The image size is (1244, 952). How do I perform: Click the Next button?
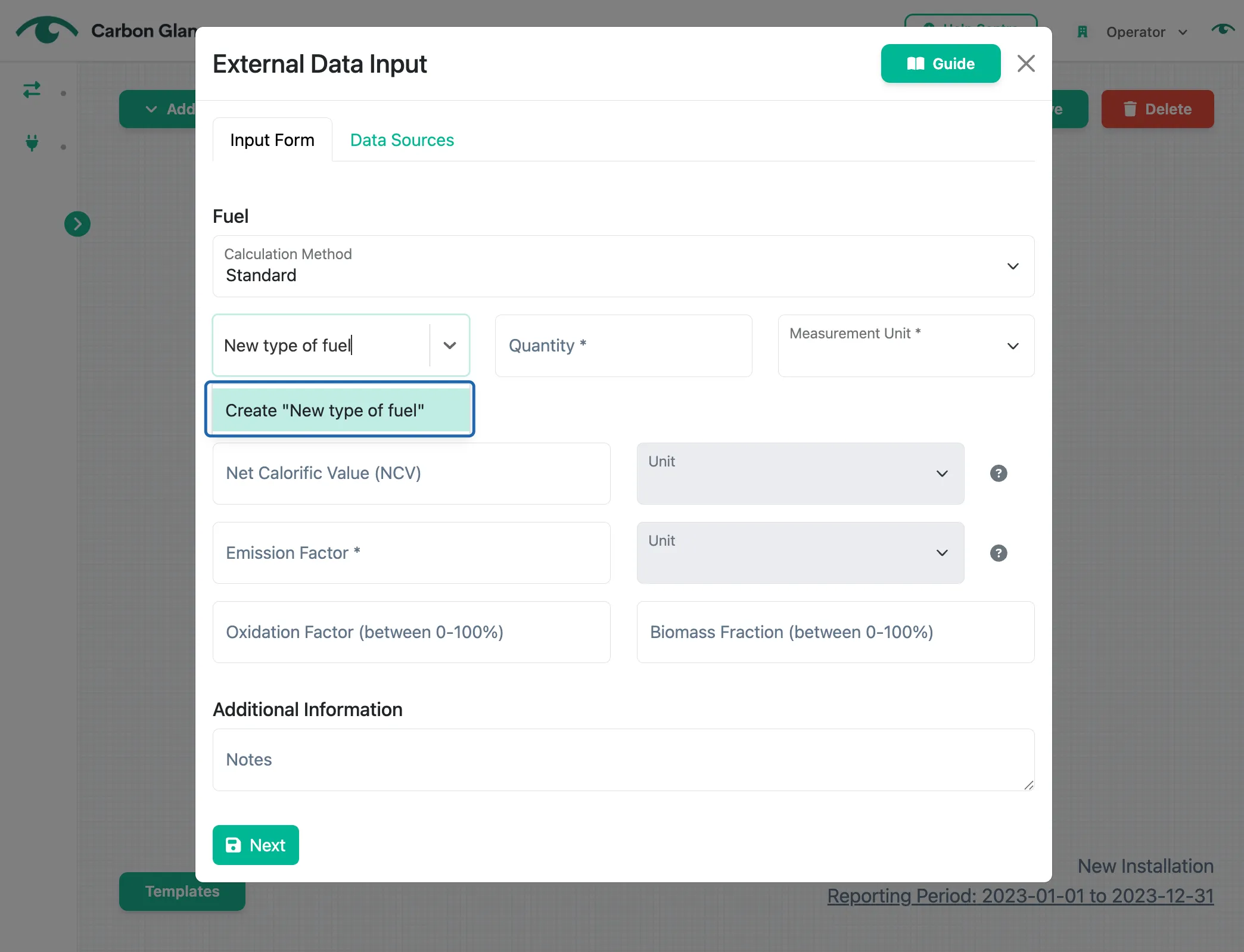256,845
